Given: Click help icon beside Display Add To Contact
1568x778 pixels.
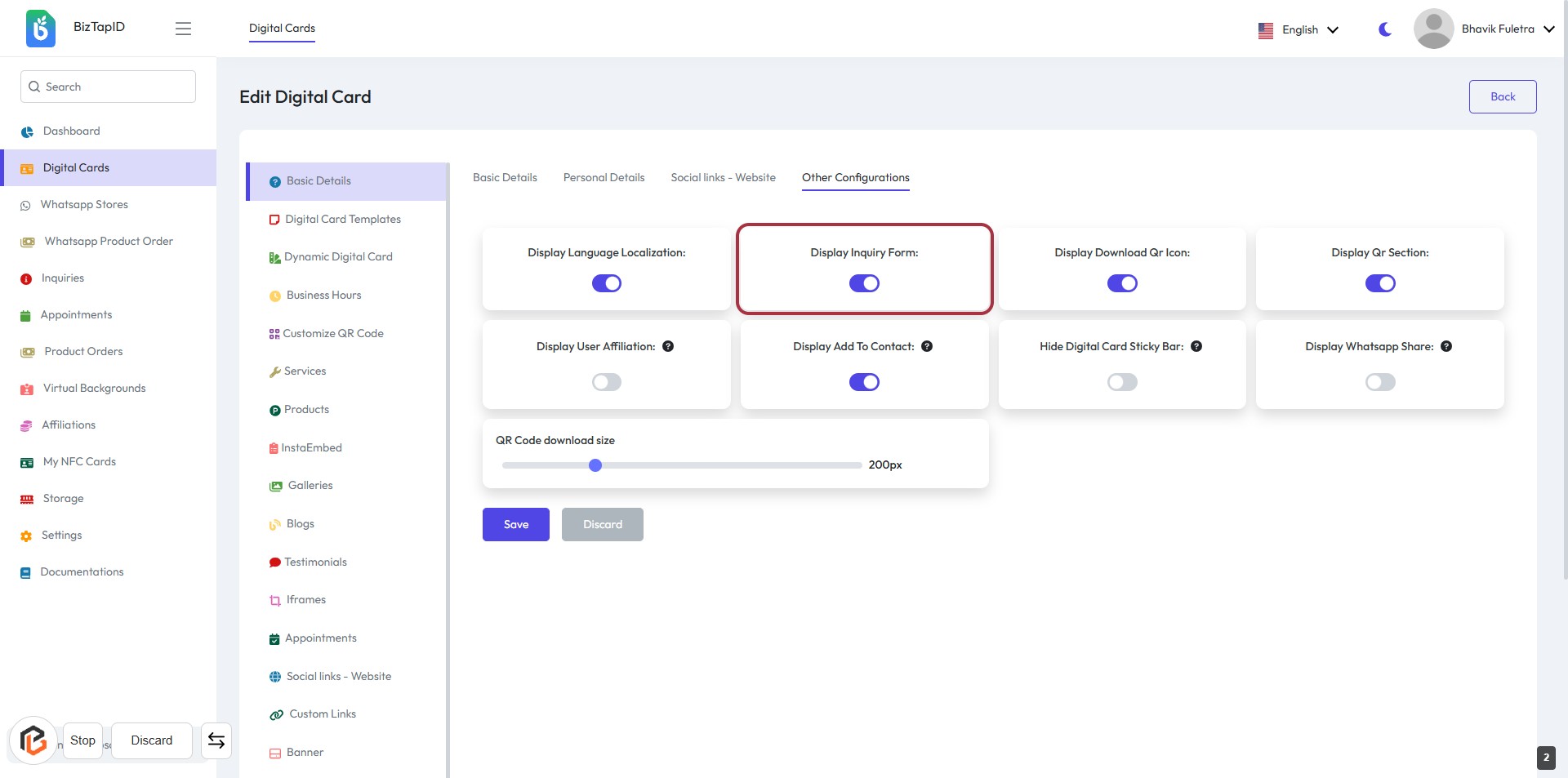Looking at the screenshot, I should tap(927, 346).
